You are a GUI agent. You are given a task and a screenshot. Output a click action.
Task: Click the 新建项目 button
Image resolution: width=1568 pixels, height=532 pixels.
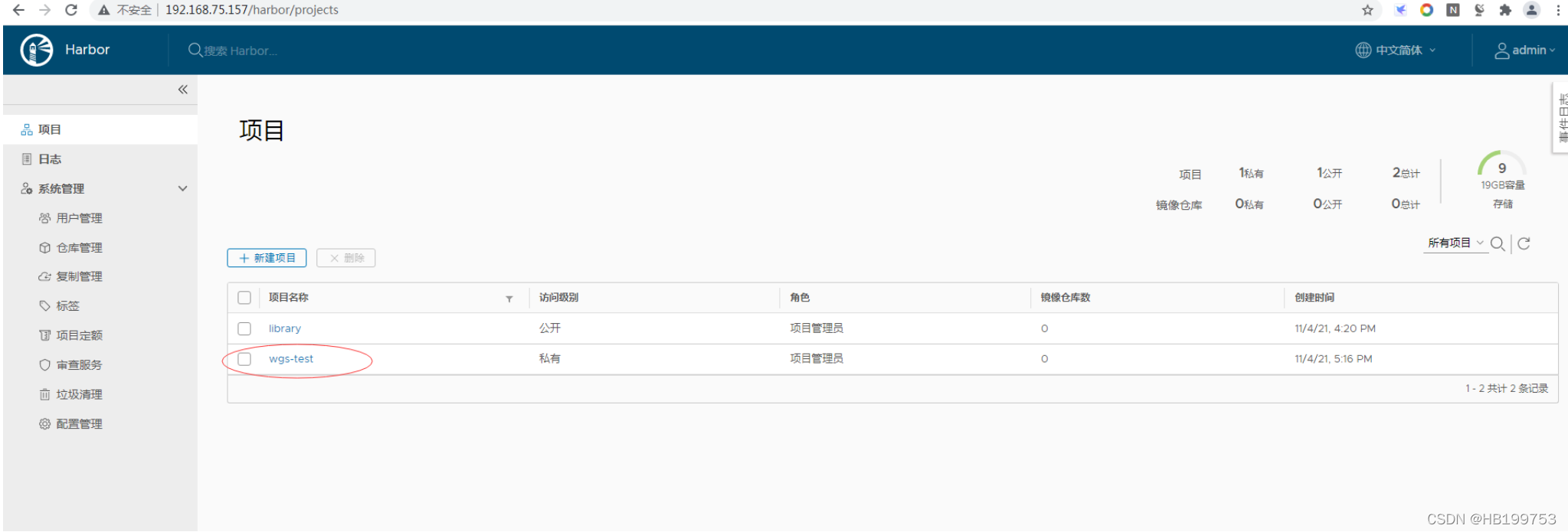[x=267, y=258]
